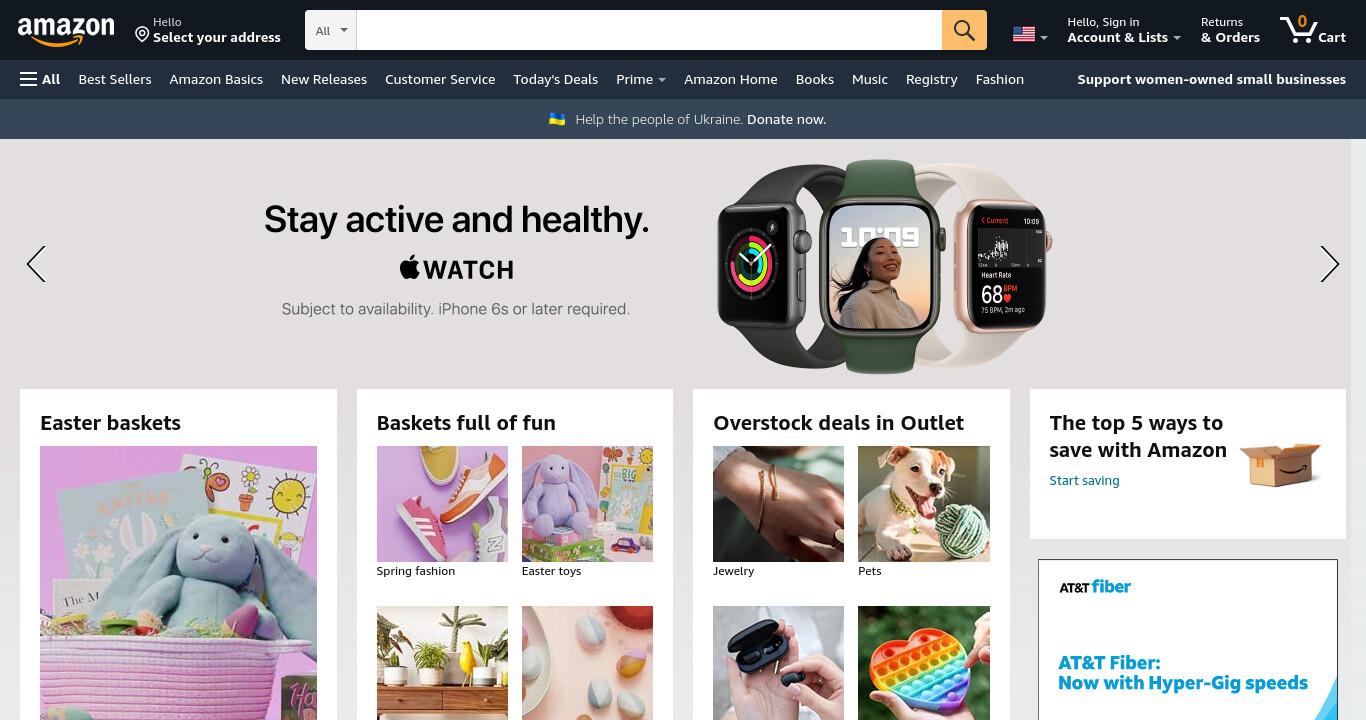
Task: Open the All hamburger menu
Action: (x=40, y=79)
